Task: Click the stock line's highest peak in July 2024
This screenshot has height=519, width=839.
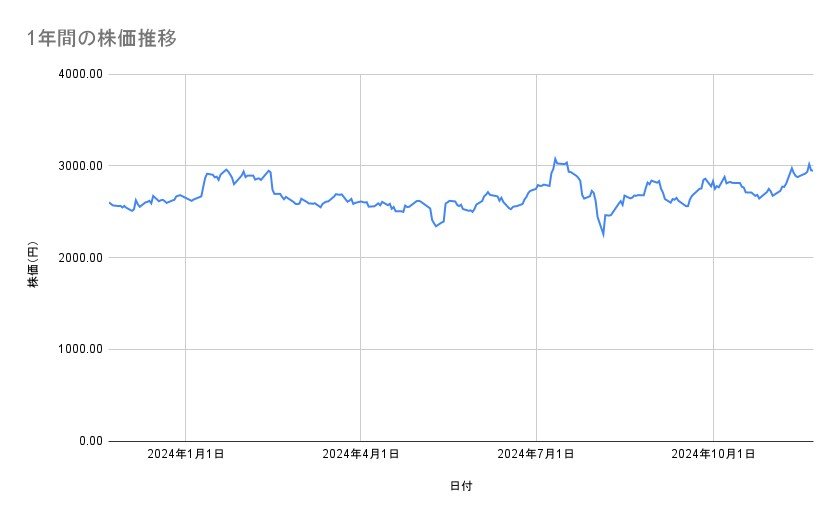Action: (555, 158)
